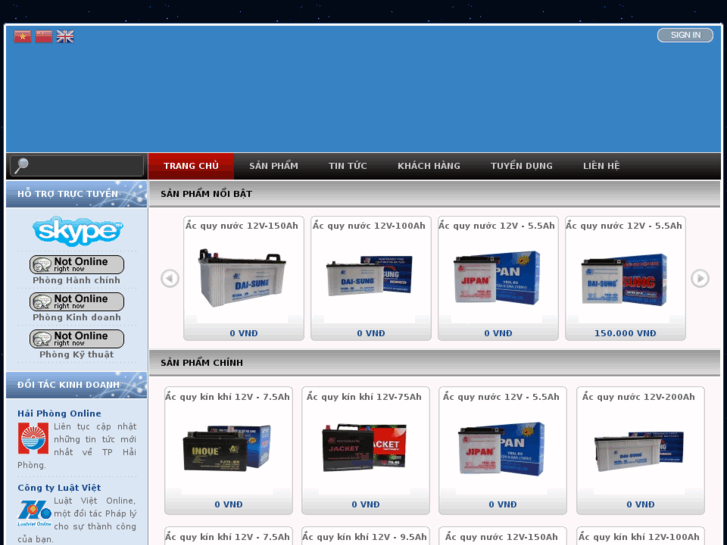Click title Ắc quy nước 12V-200Ah
The width and height of the screenshot is (727, 545).
pyautogui.click(x=639, y=397)
